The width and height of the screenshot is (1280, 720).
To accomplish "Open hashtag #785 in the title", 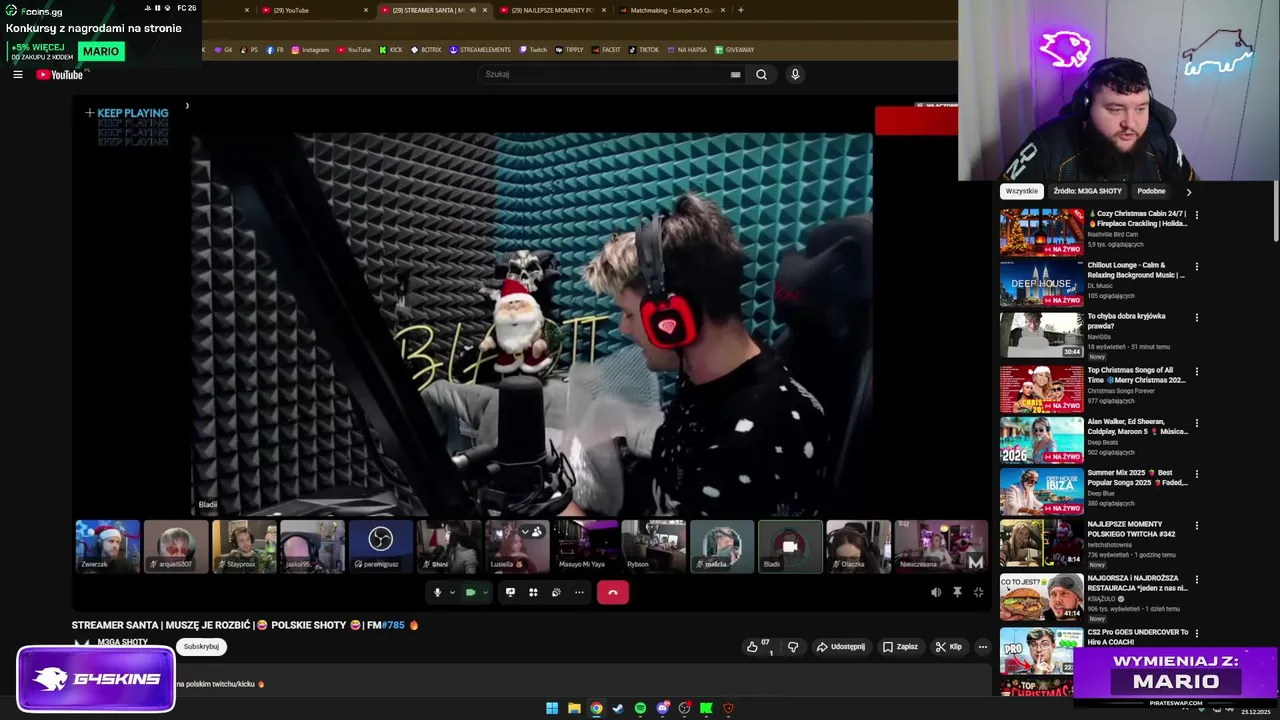I will click(393, 625).
